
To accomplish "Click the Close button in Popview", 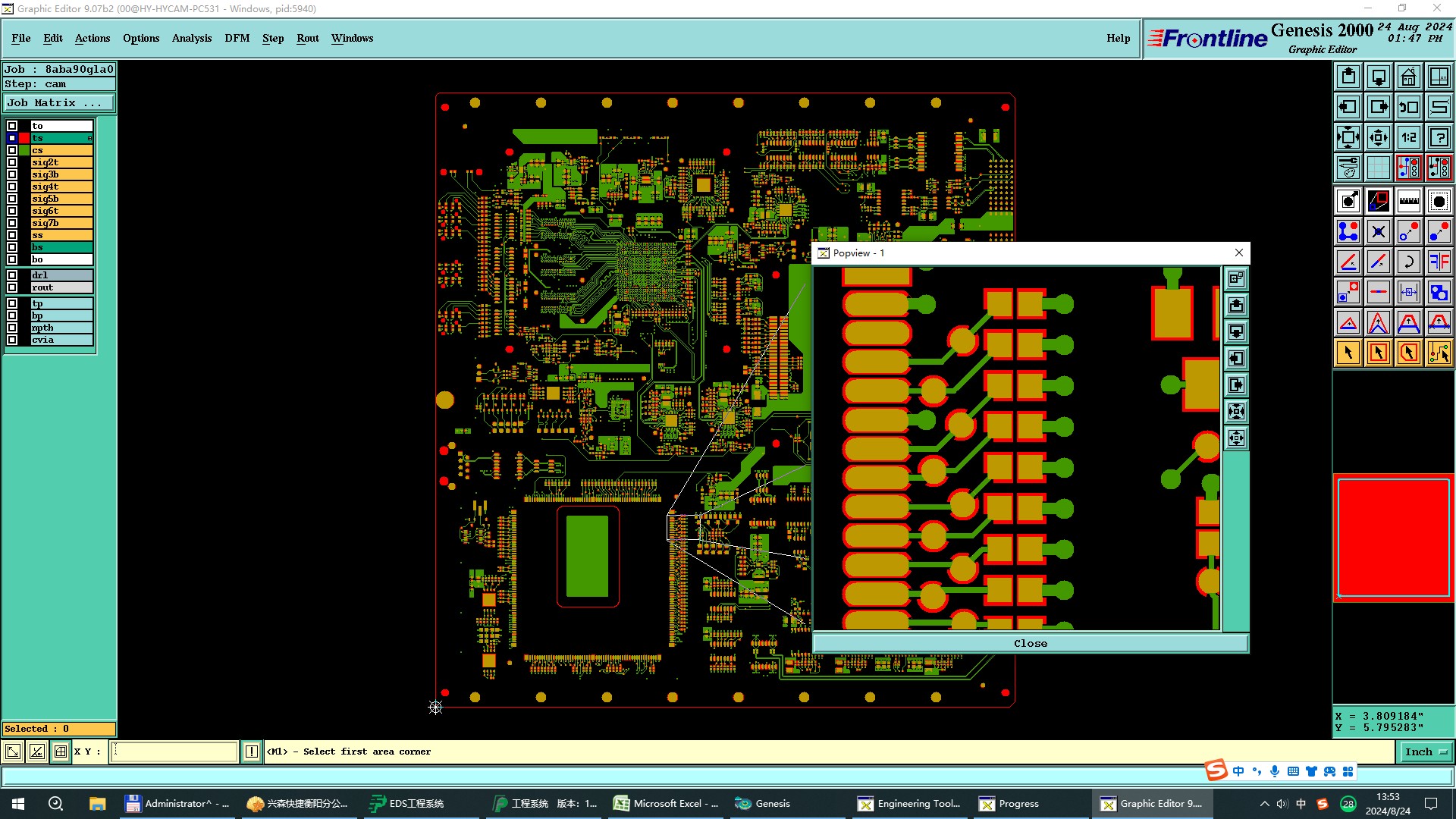I will pyautogui.click(x=1030, y=643).
